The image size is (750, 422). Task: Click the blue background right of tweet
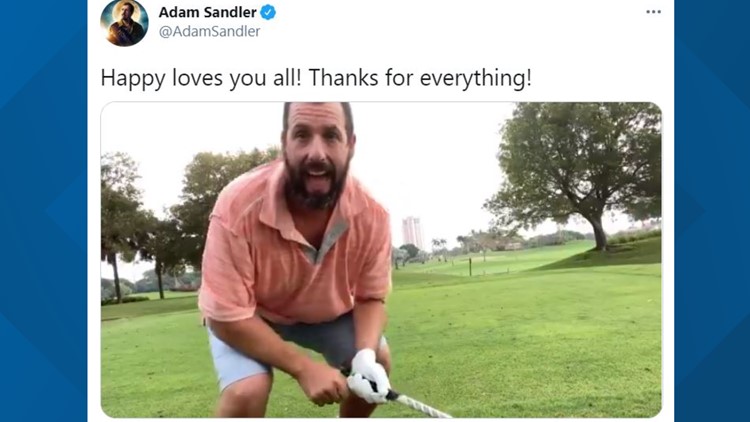coord(712,211)
